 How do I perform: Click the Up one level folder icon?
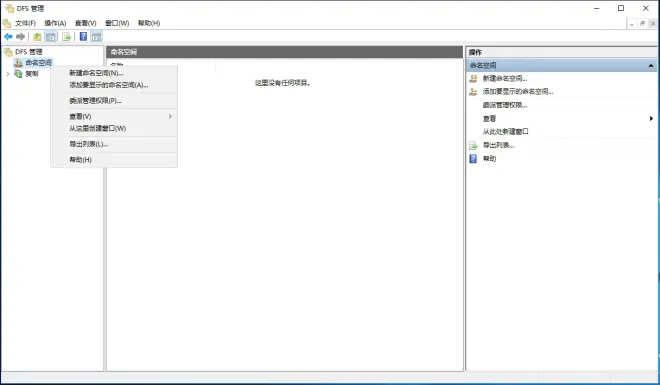point(37,37)
